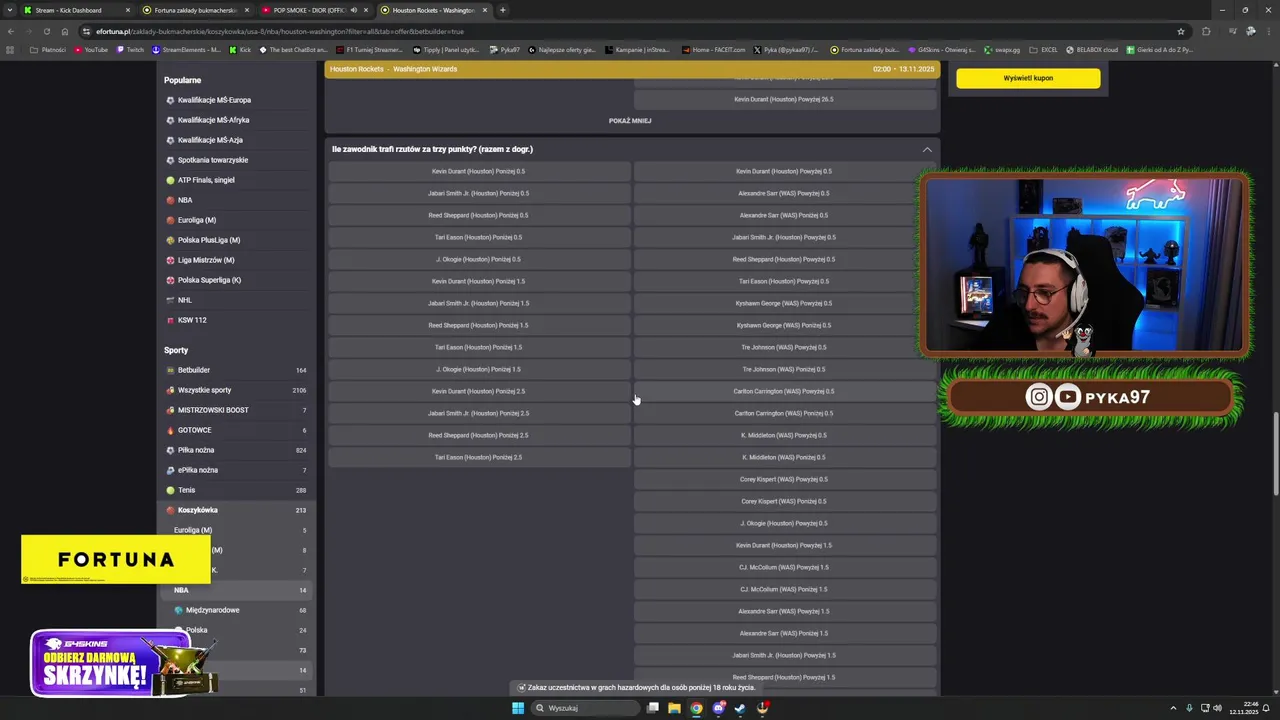Bet Alexandre Sarr (WAS) Powyżej 0.5
1280x720 pixels.
(x=784, y=193)
